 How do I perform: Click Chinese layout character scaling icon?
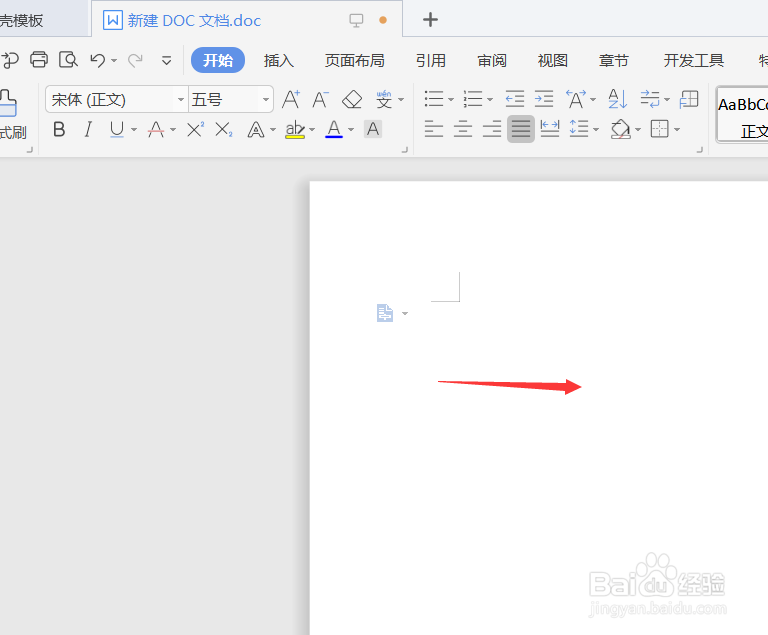point(576,99)
